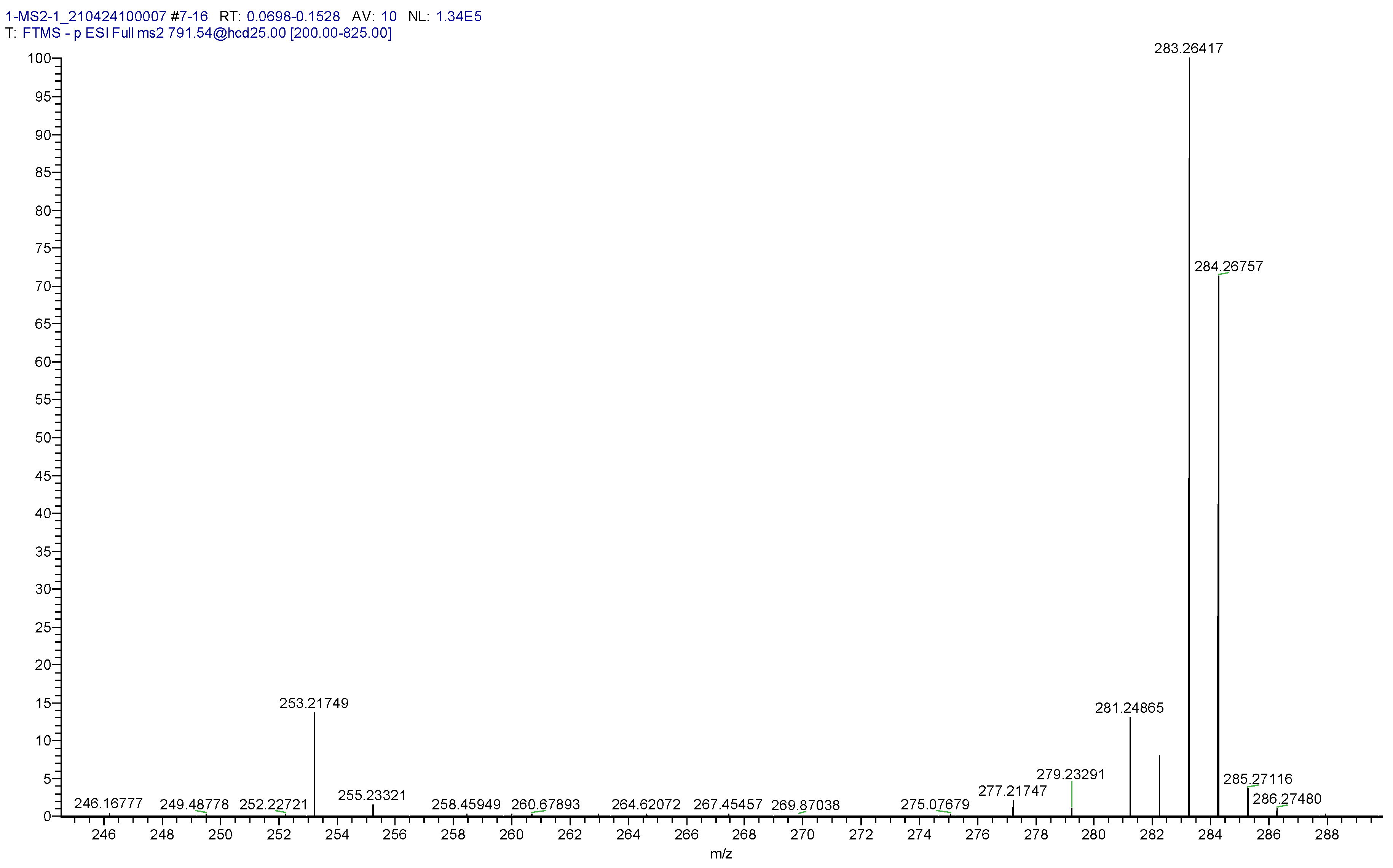The image size is (1393, 868).
Task: Click the 270 tick on the m/z axis
Action: pyautogui.click(x=802, y=835)
